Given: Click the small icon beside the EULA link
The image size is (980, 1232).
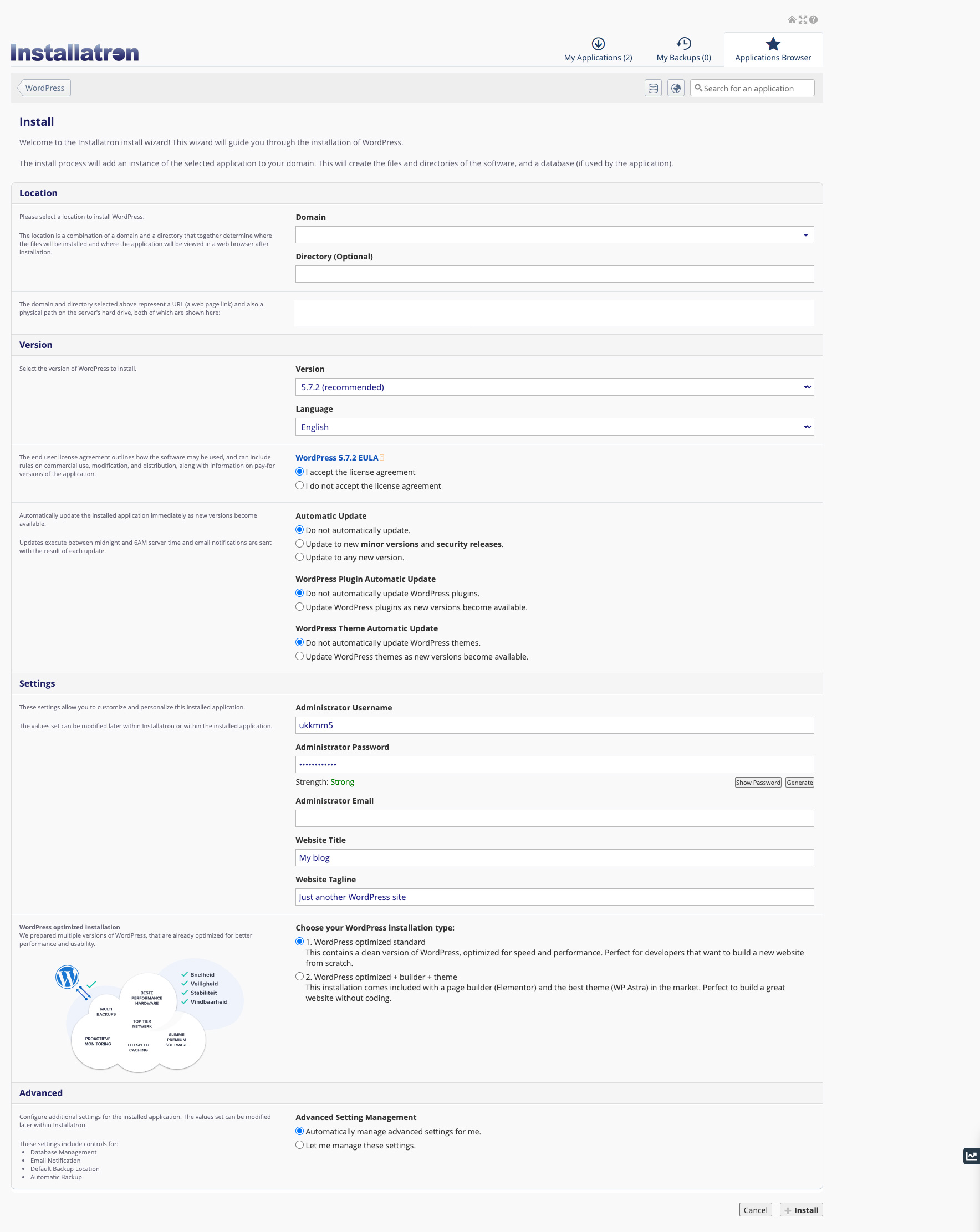Looking at the screenshot, I should (382, 458).
